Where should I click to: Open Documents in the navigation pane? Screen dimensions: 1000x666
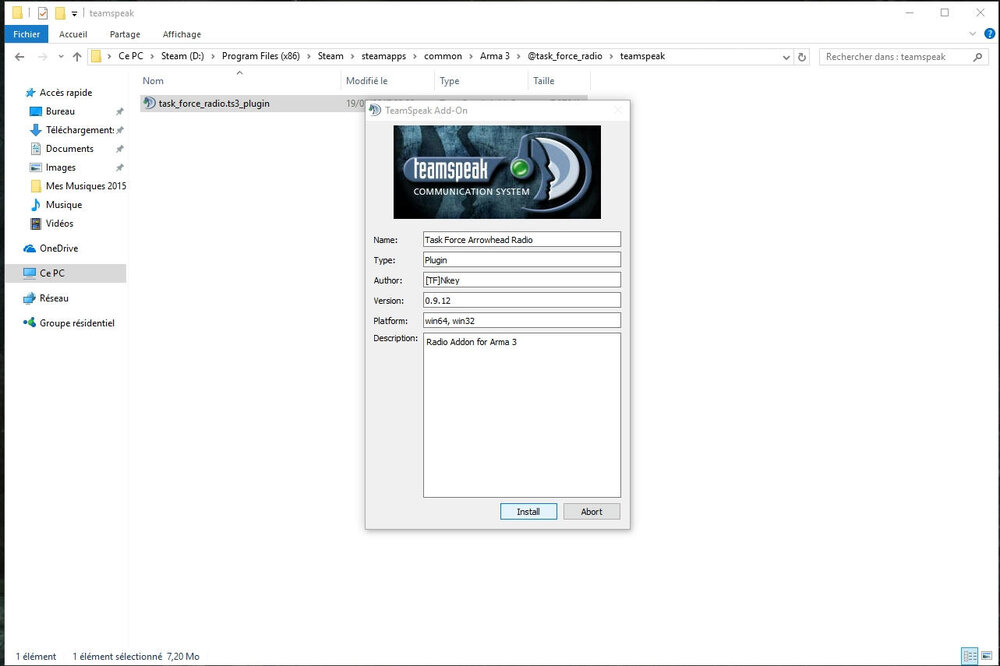(70, 149)
